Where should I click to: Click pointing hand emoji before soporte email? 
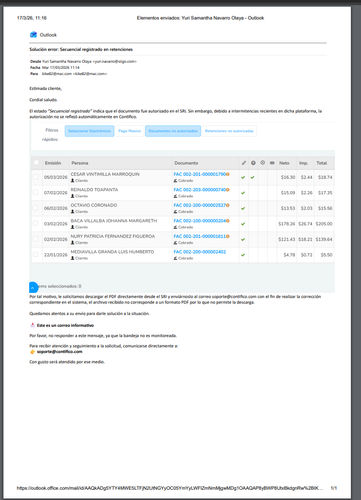pos(33,352)
